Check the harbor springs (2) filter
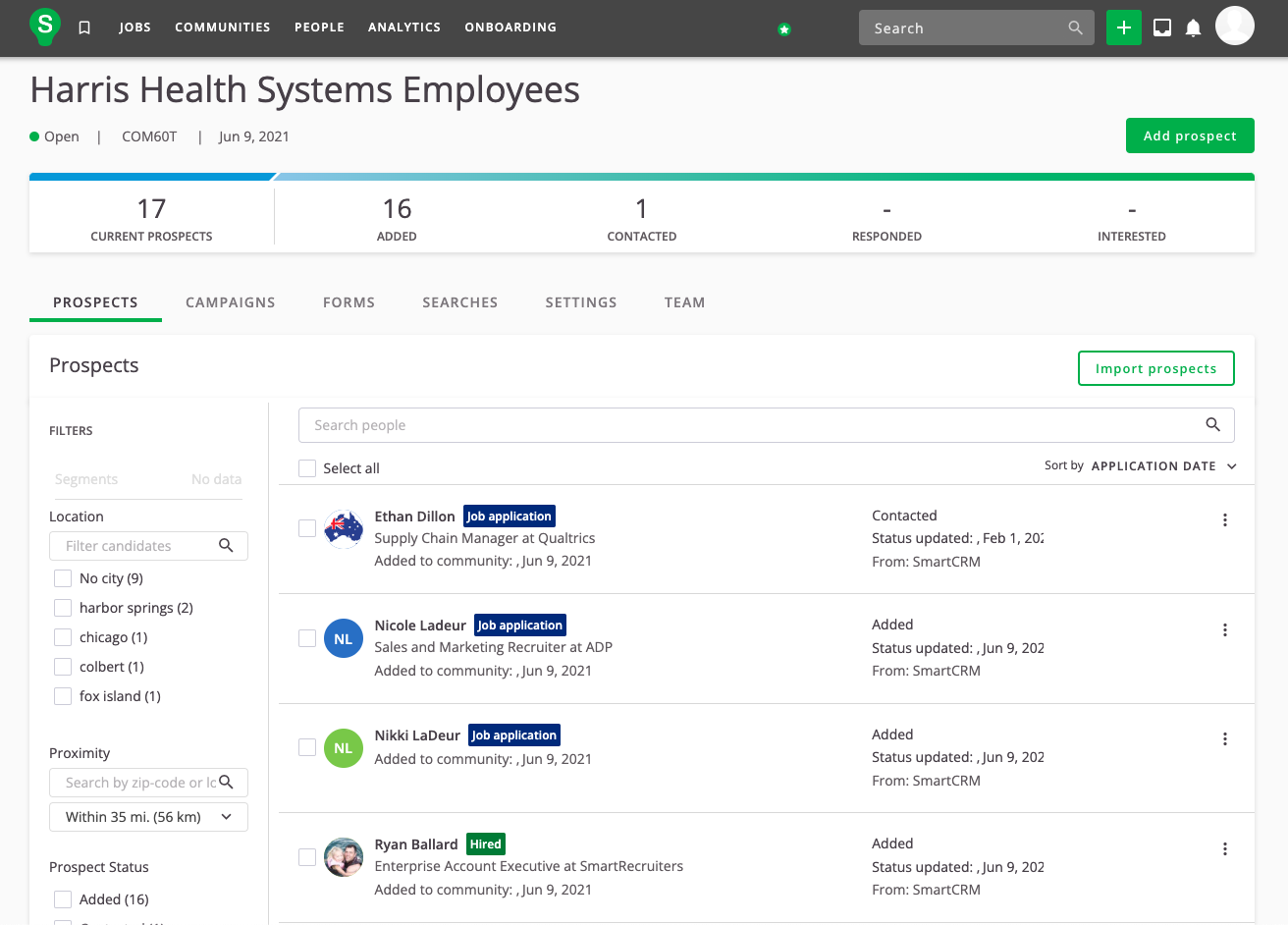This screenshot has width=1288, height=925. pos(63,608)
